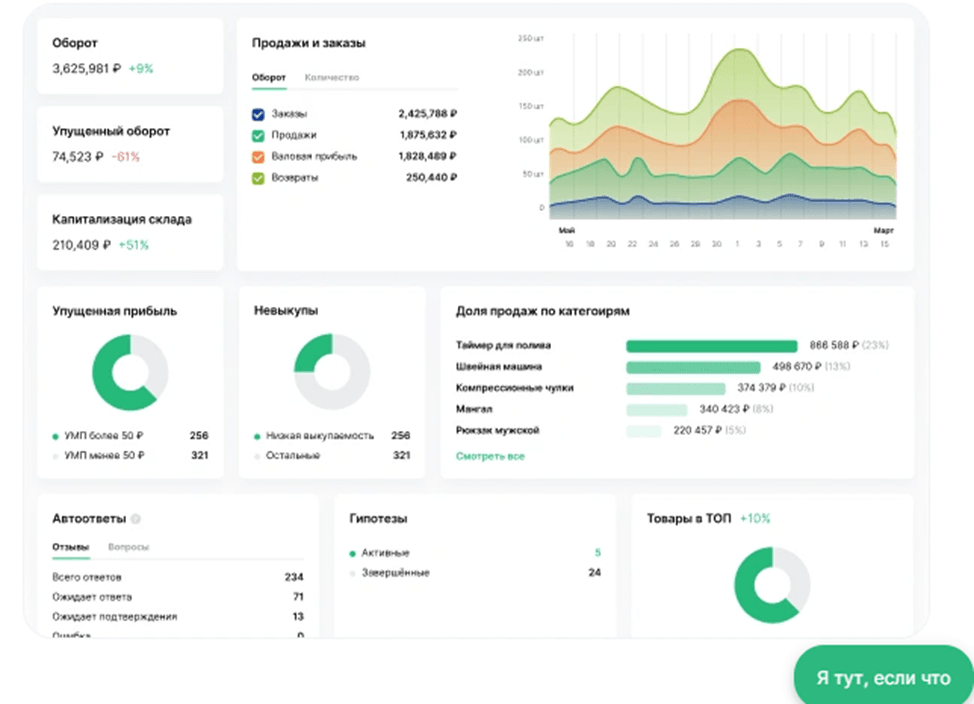Viewport: 974px width, 704px height.
Task: Toggle the Возвраты checkbox
Action: 258,178
